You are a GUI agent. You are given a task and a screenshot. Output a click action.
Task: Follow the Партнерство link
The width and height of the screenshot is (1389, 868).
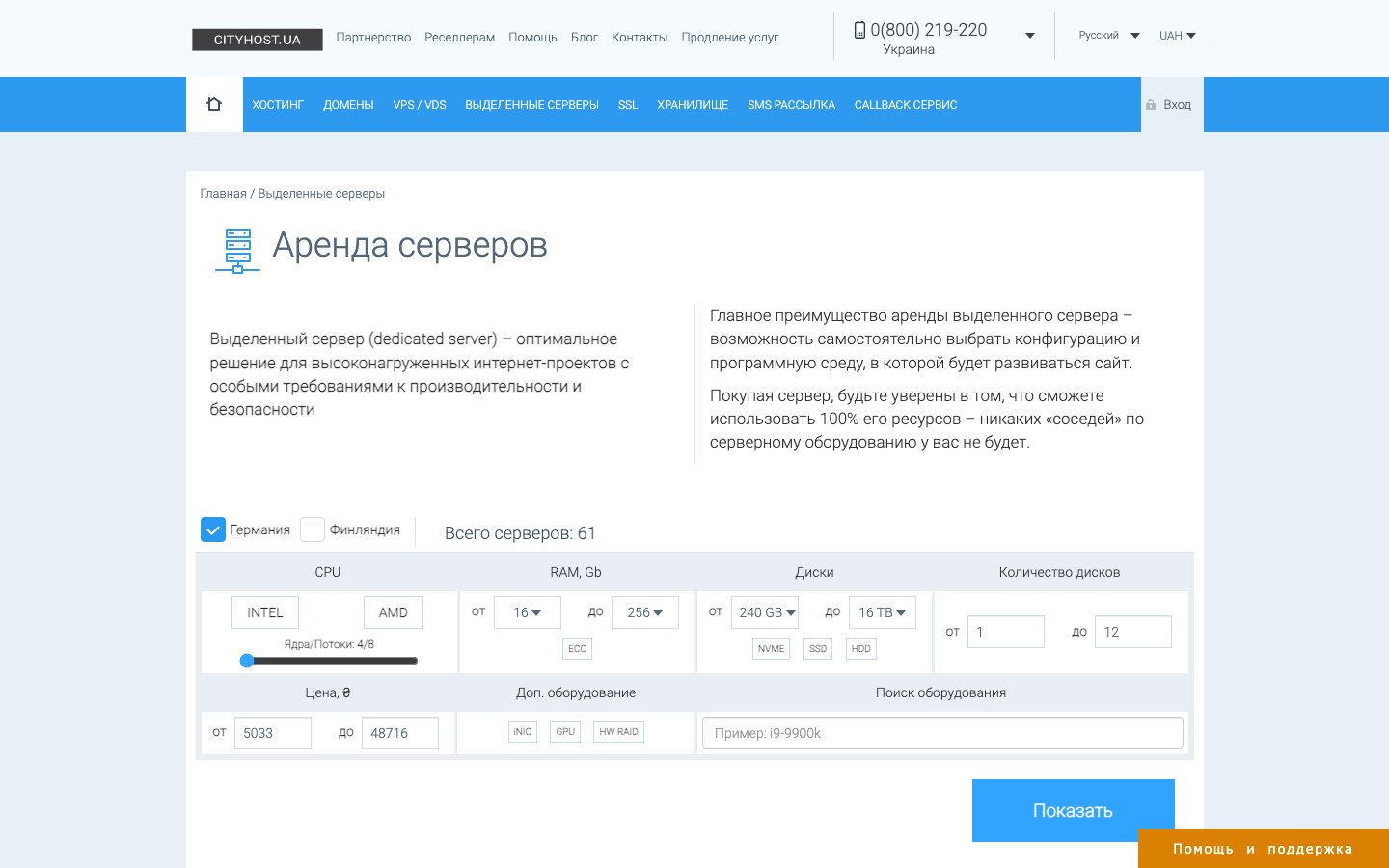click(373, 38)
